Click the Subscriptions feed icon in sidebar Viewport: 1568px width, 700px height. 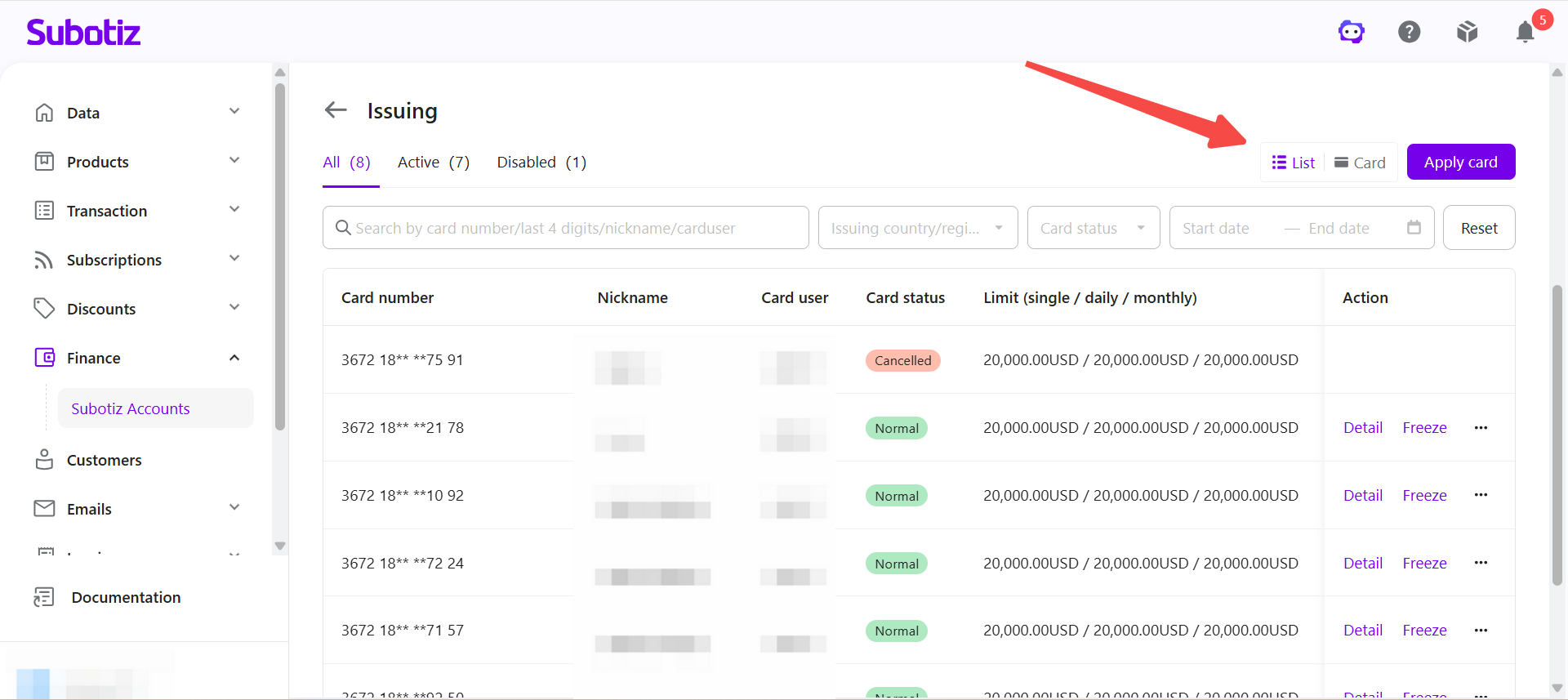[44, 260]
